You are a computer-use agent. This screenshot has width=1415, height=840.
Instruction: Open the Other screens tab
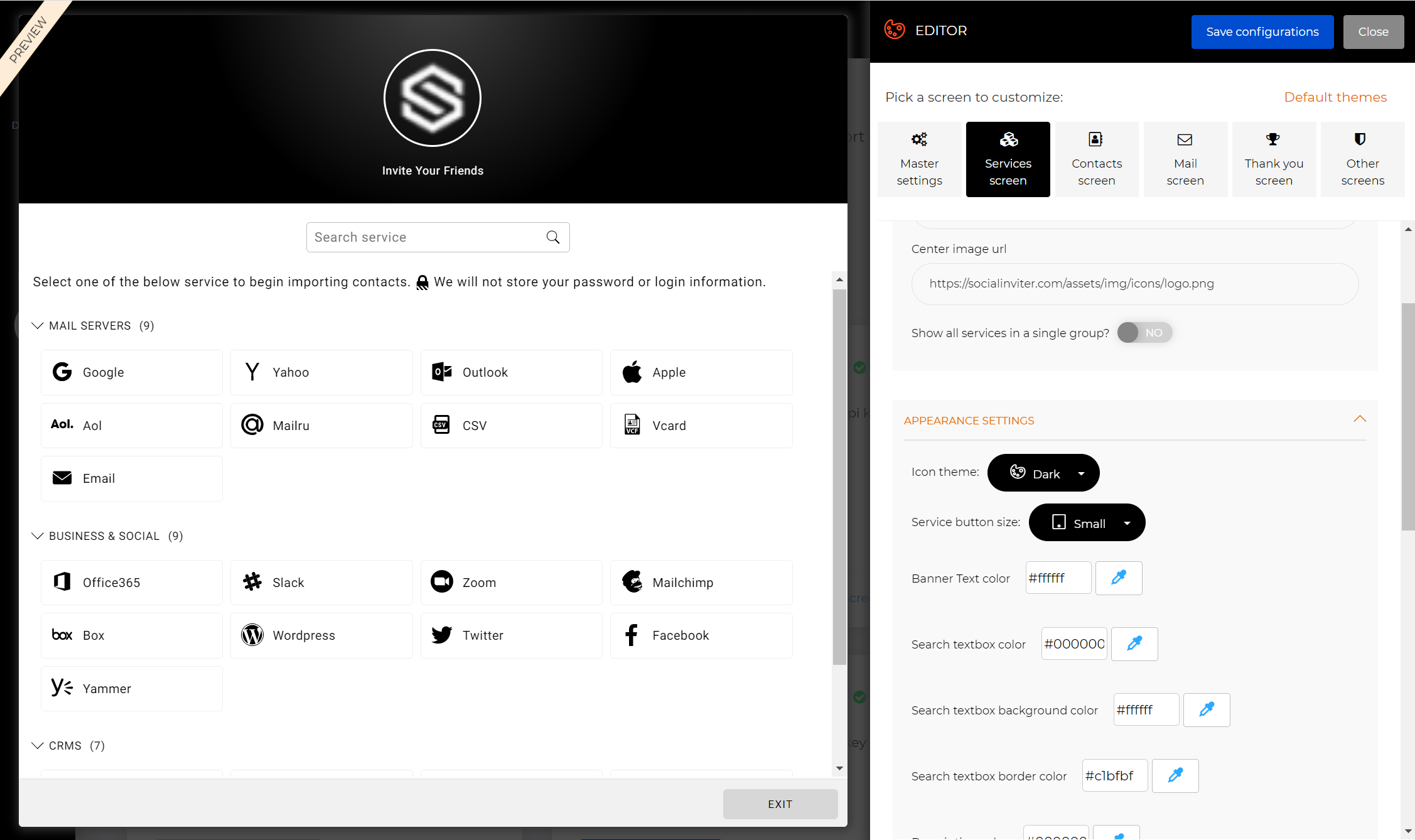click(x=1363, y=159)
